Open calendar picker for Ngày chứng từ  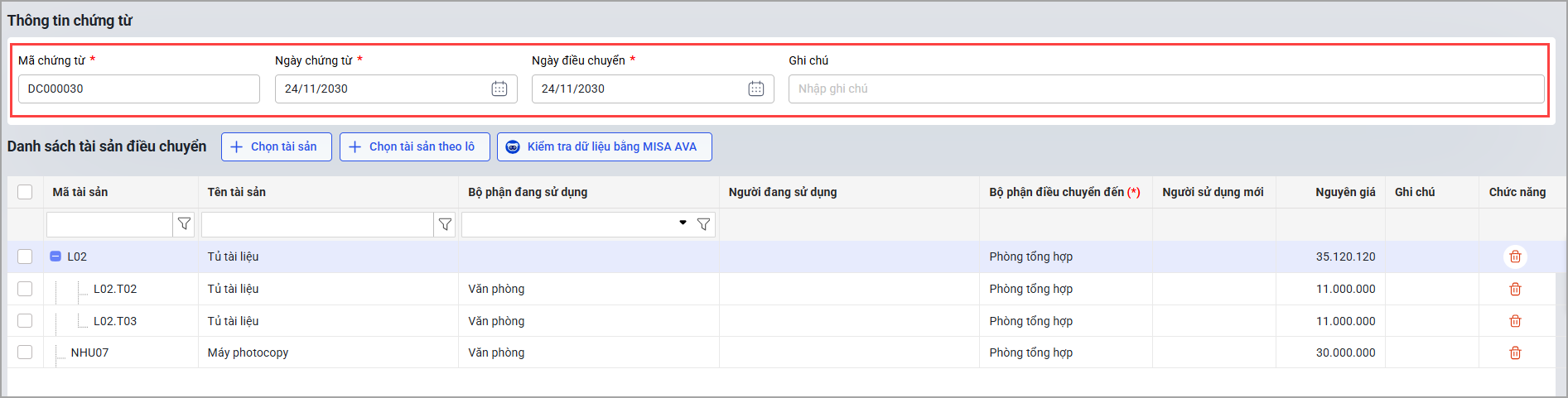click(499, 89)
